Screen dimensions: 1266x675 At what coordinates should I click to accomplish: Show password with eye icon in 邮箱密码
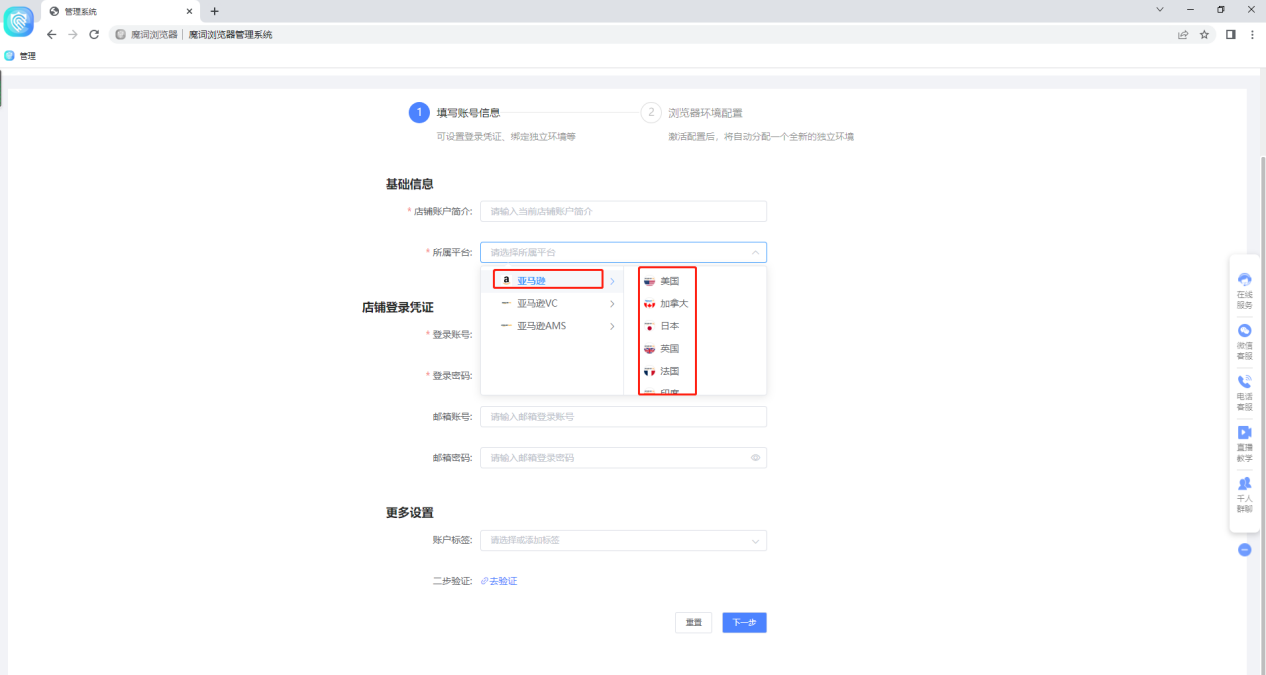[755, 458]
